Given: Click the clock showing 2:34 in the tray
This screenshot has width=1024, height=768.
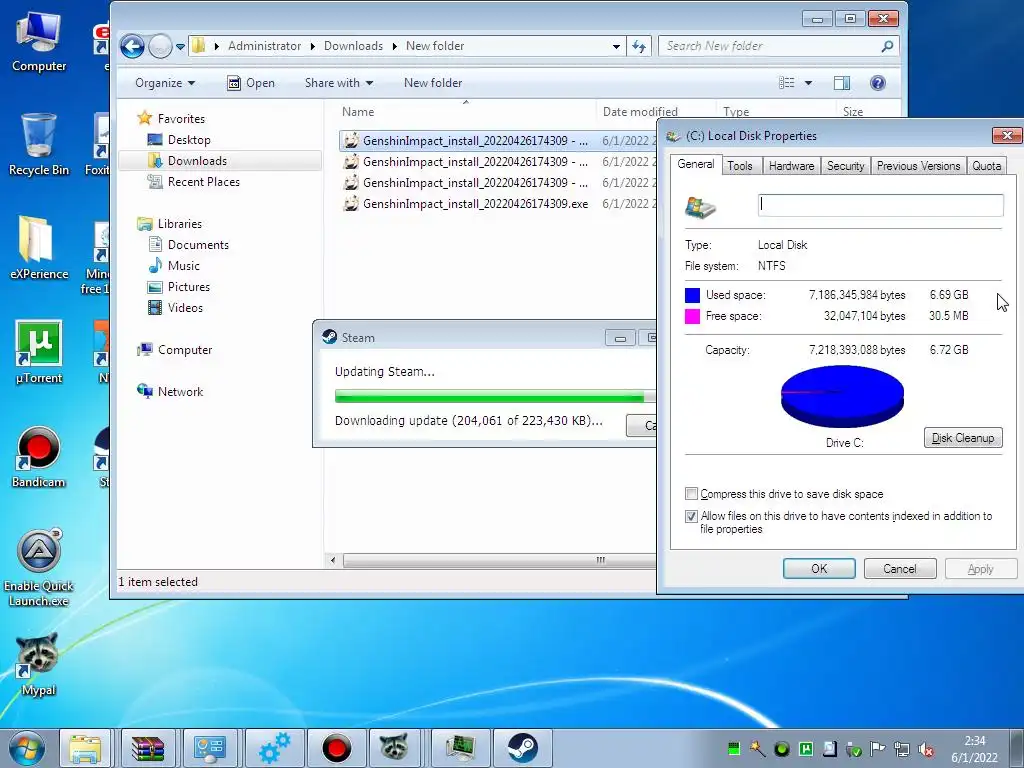Looking at the screenshot, I should [974, 748].
